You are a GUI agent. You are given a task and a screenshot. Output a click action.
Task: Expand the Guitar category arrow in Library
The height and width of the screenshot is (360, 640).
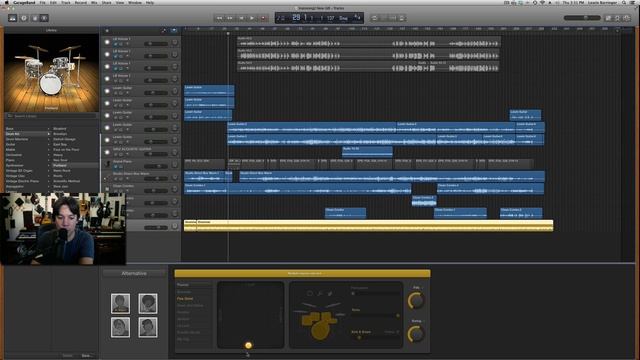49,144
